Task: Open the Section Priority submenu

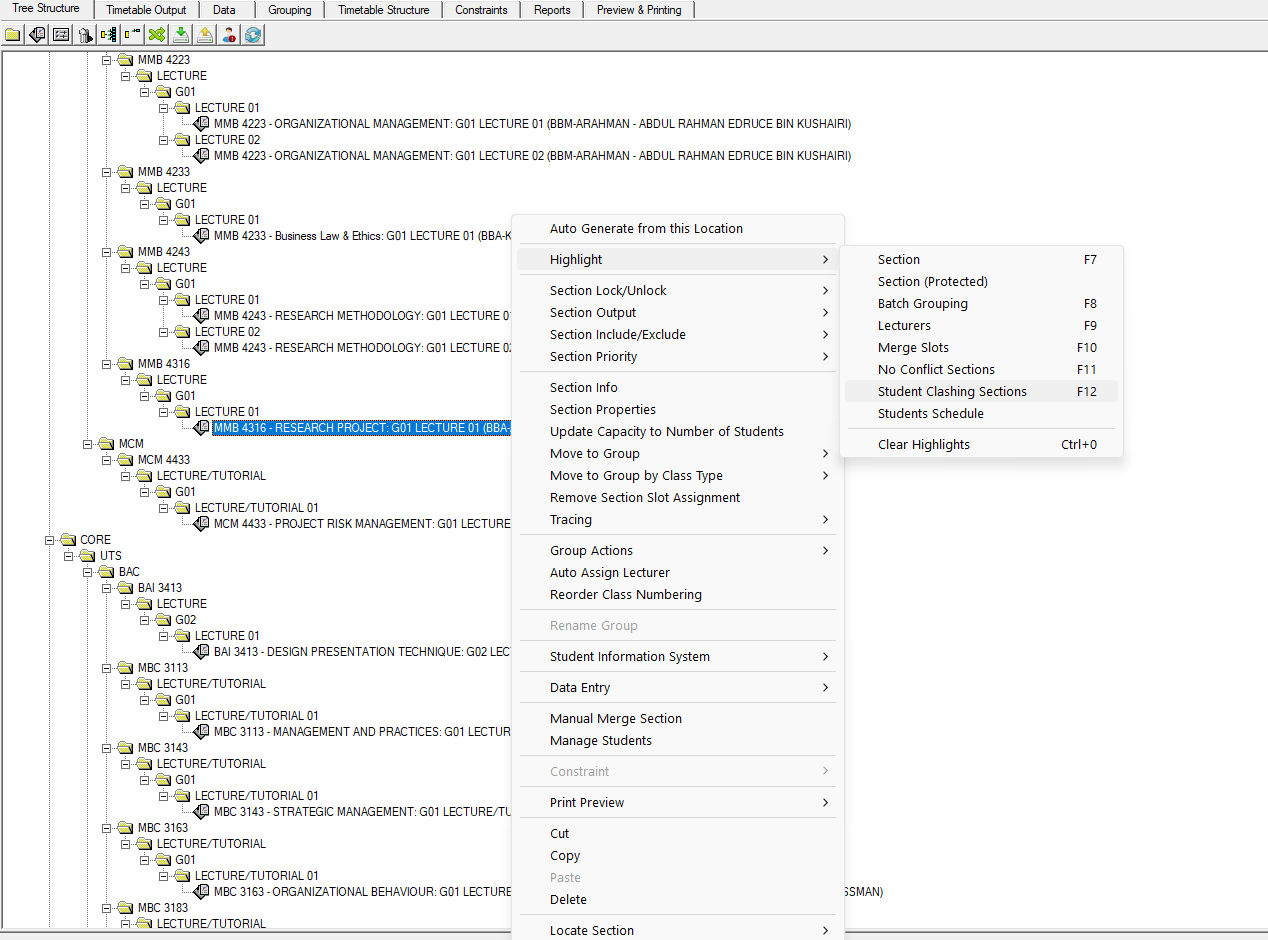Action: (x=678, y=357)
